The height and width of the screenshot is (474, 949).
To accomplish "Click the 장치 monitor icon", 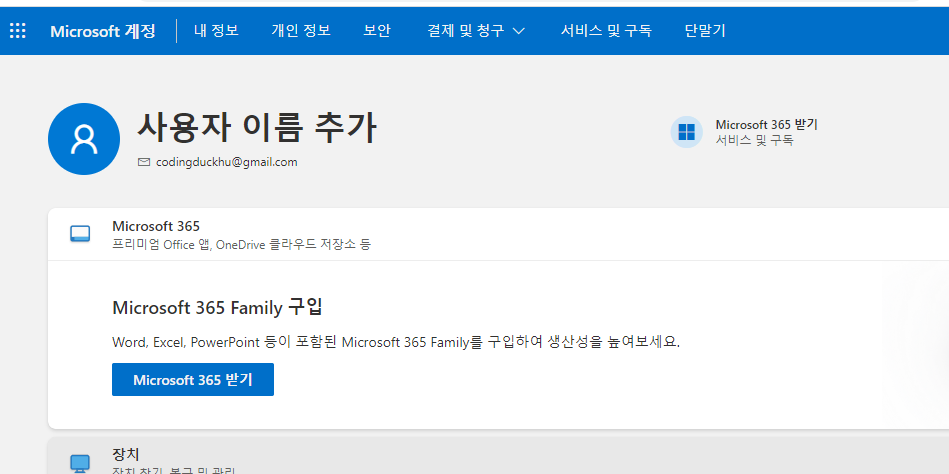I will click(80, 464).
